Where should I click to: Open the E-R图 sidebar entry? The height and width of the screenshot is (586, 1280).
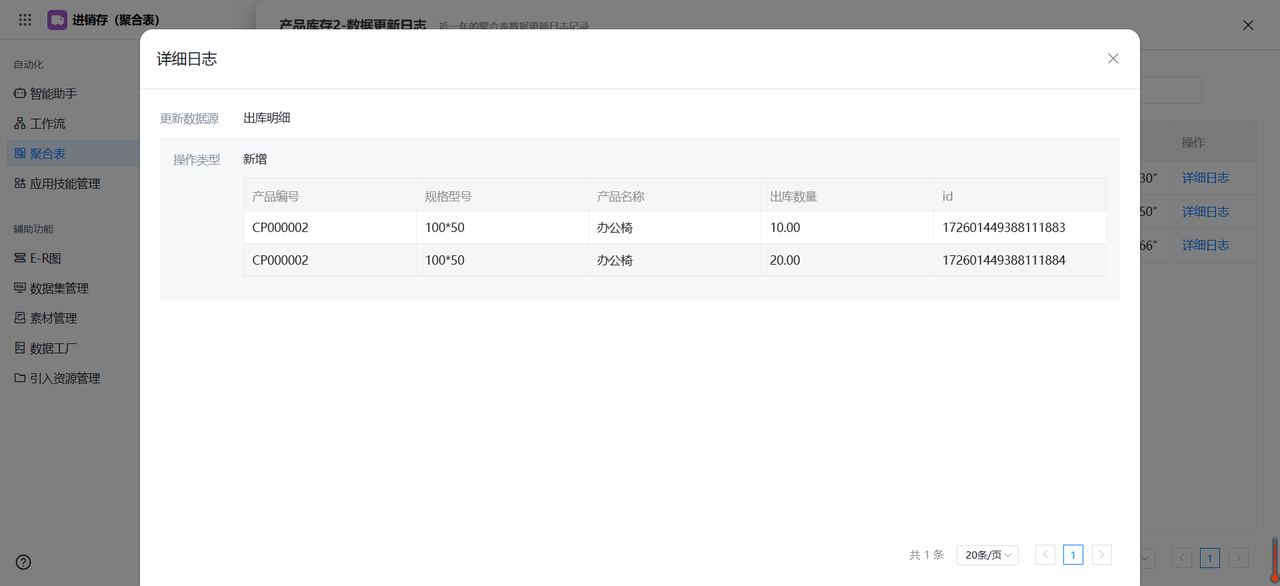45,258
